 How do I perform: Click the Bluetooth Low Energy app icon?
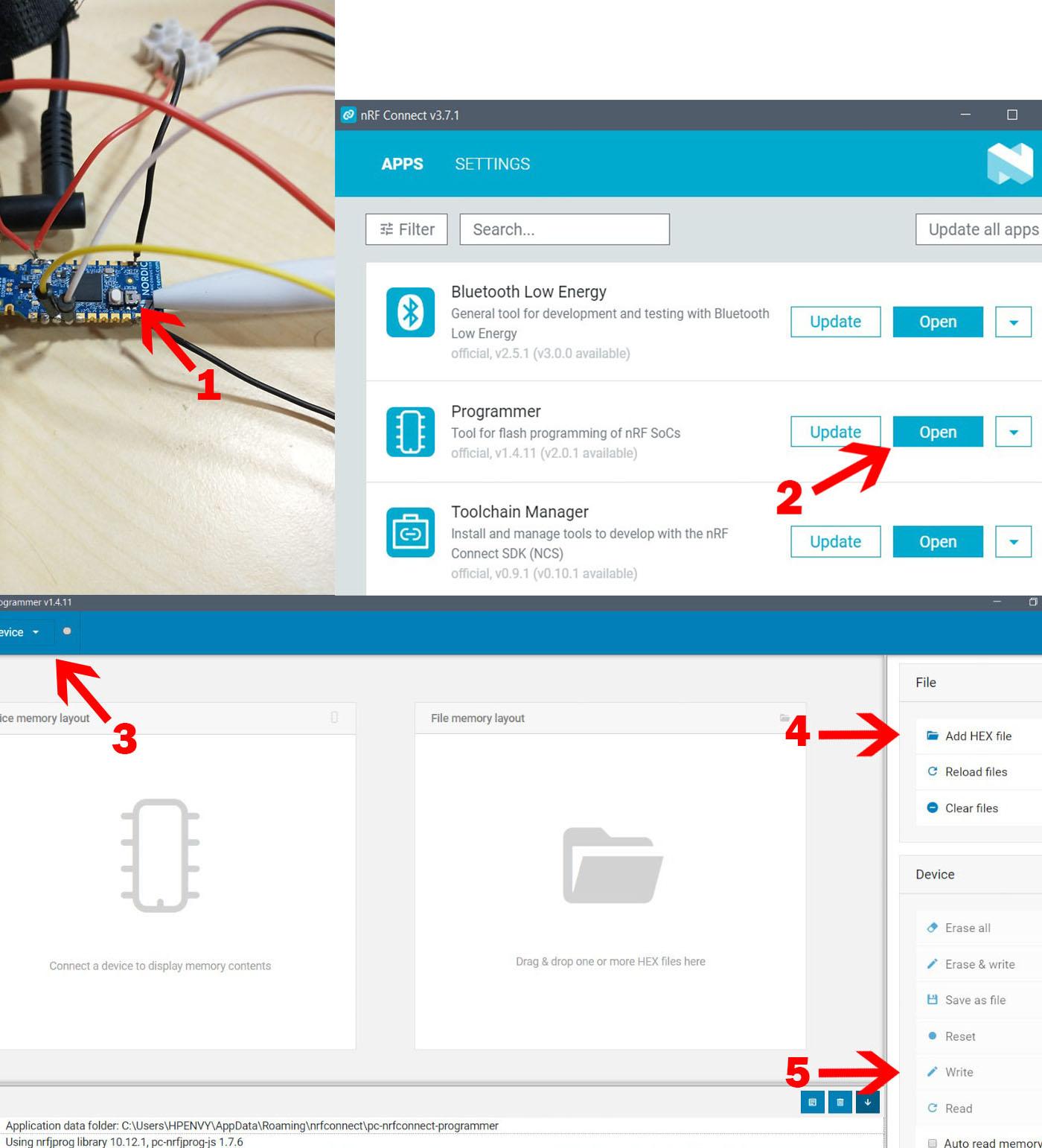click(x=410, y=312)
